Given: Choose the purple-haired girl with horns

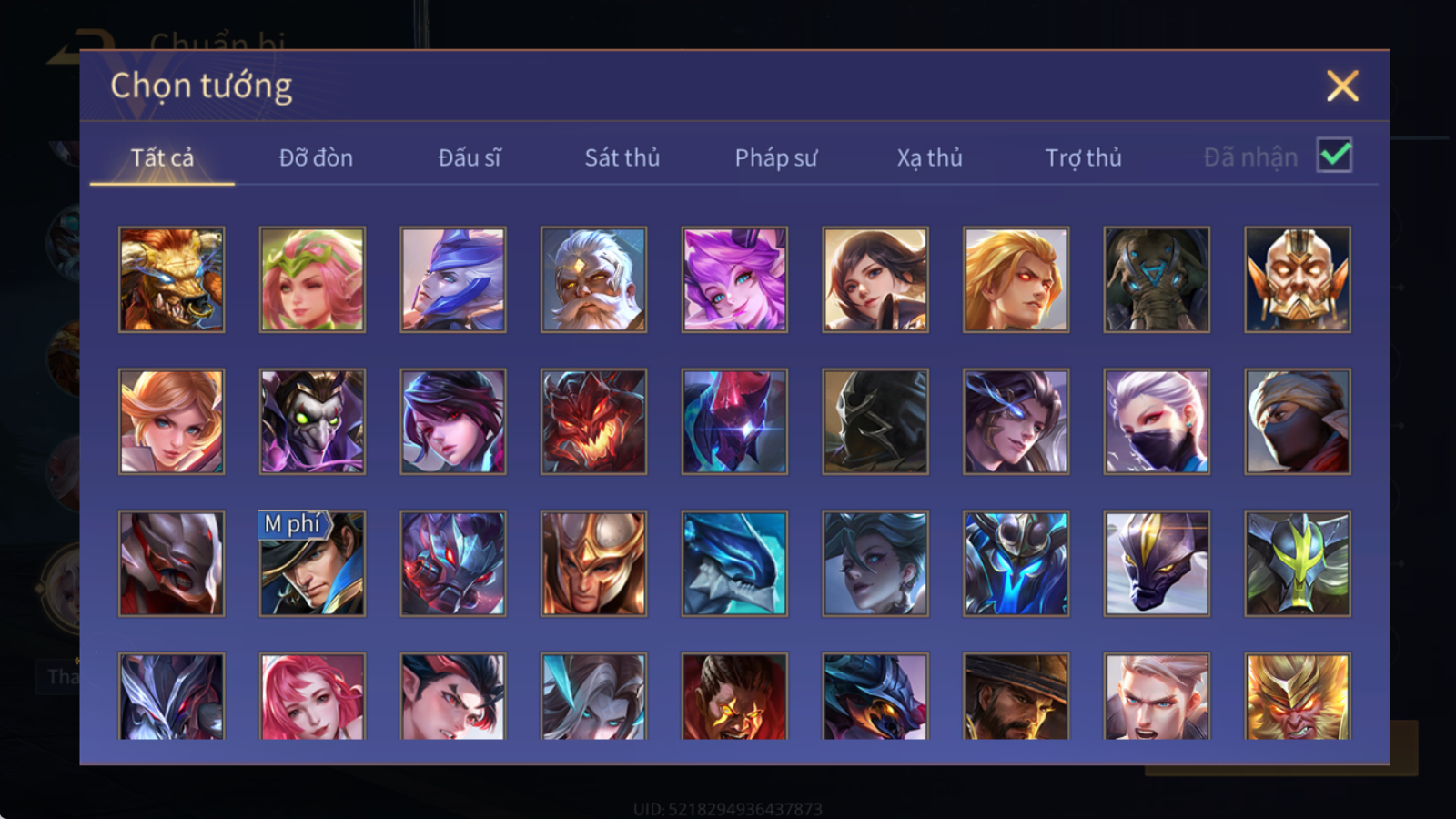Looking at the screenshot, I should 734,279.
